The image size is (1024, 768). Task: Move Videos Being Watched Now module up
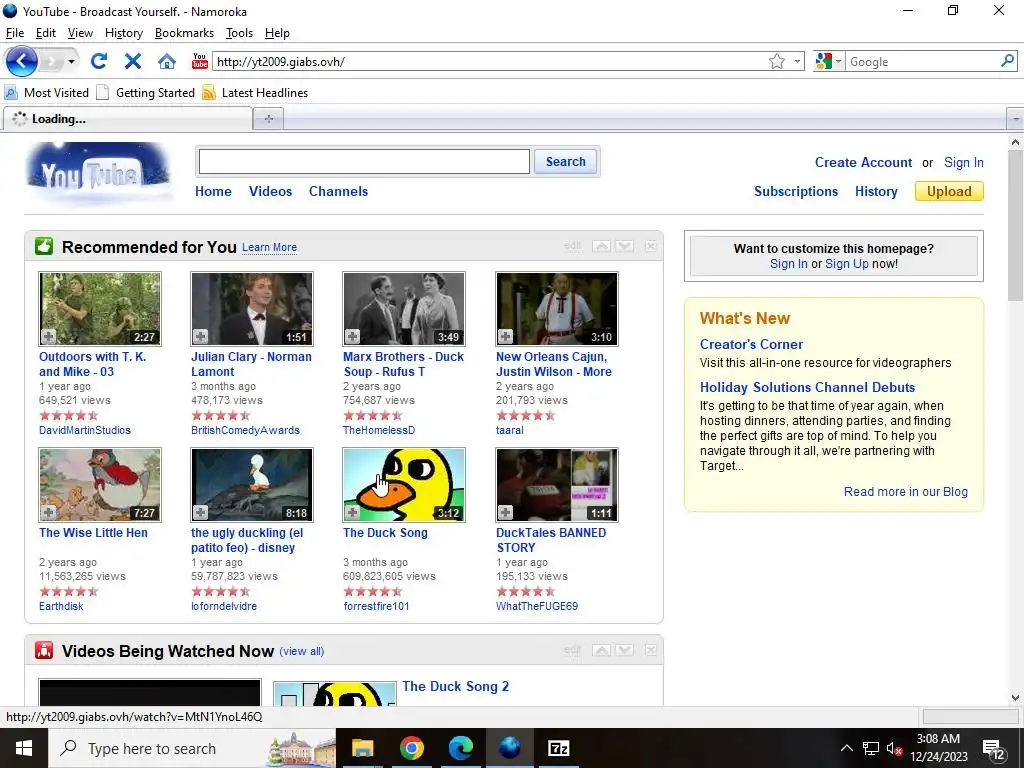click(601, 650)
